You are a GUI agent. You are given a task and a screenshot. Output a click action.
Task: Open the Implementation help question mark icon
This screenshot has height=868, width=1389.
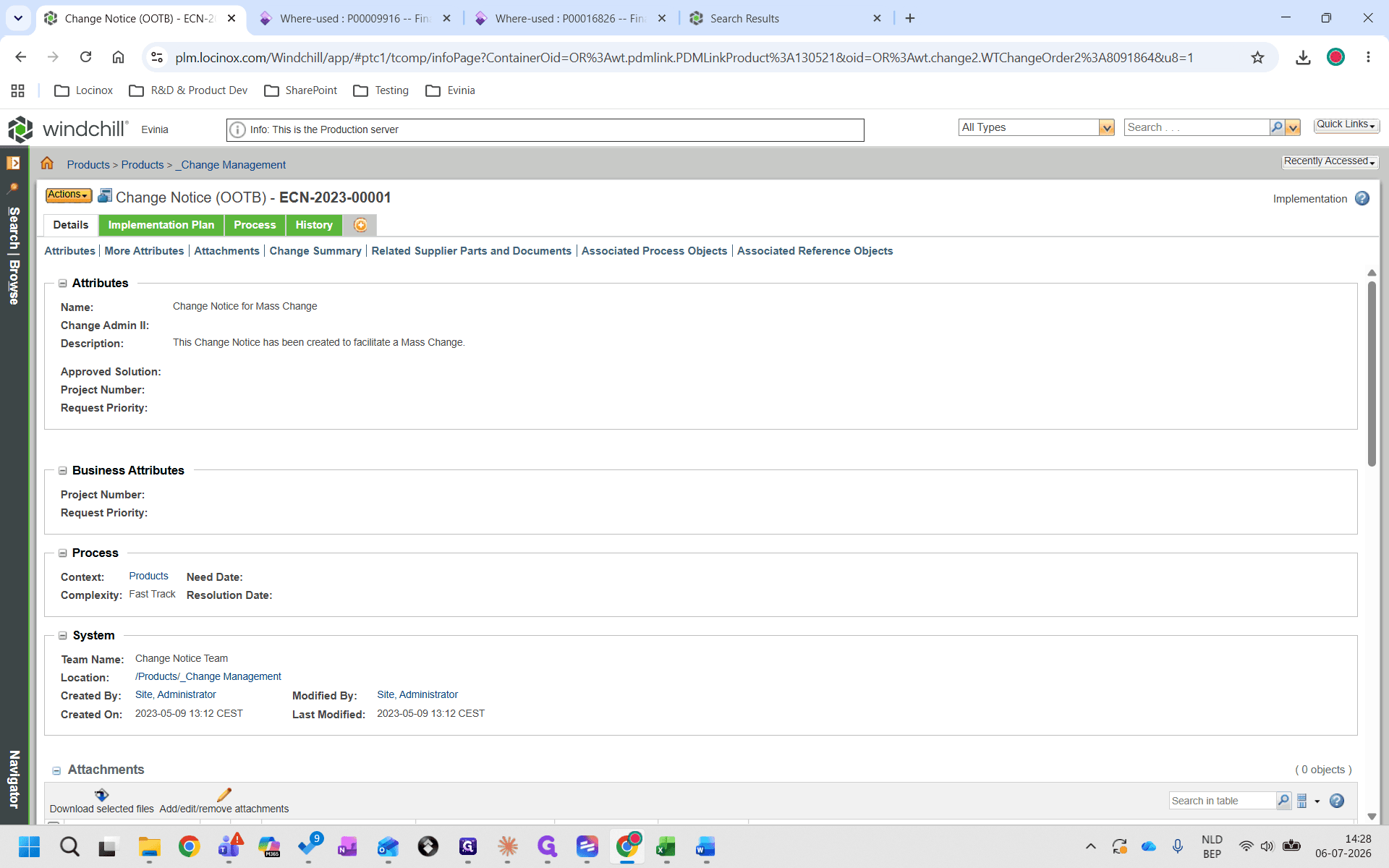pos(1362,198)
